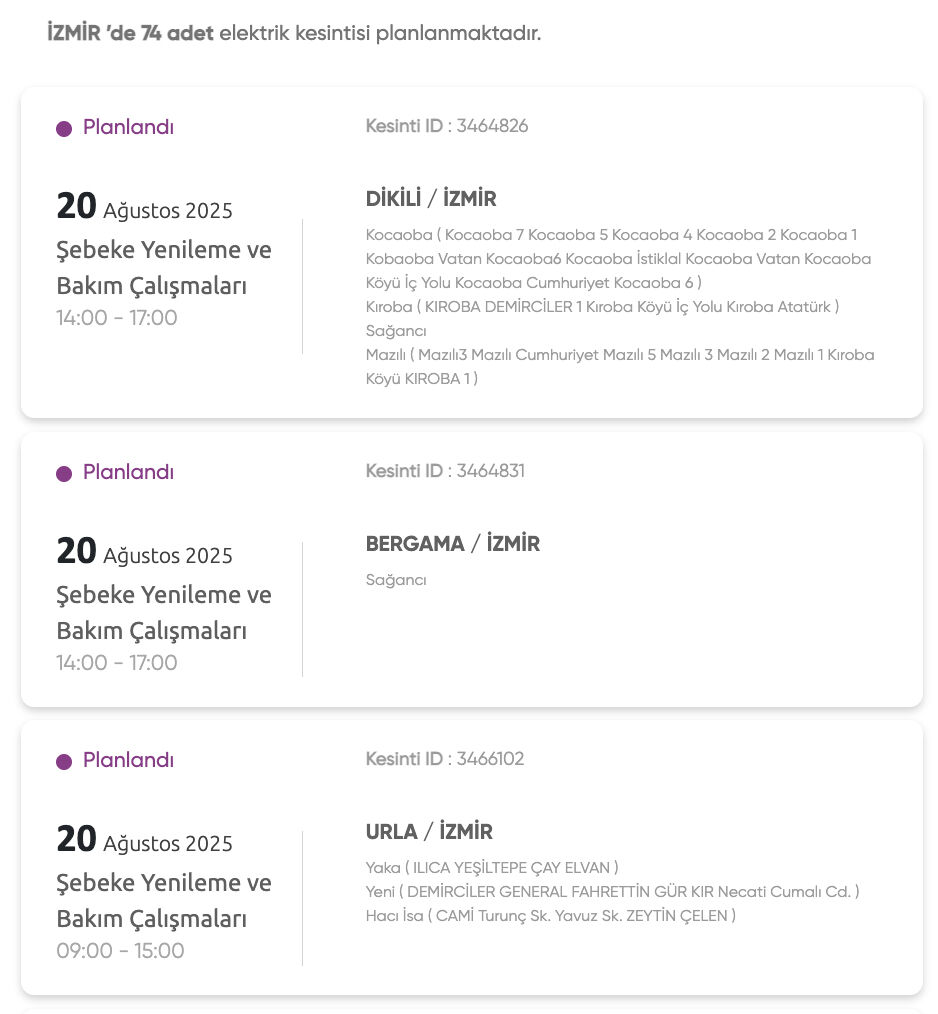938x1014 pixels.
Task: Click the 09:00 - 15:00 time on Urla card
Action: coord(120,951)
